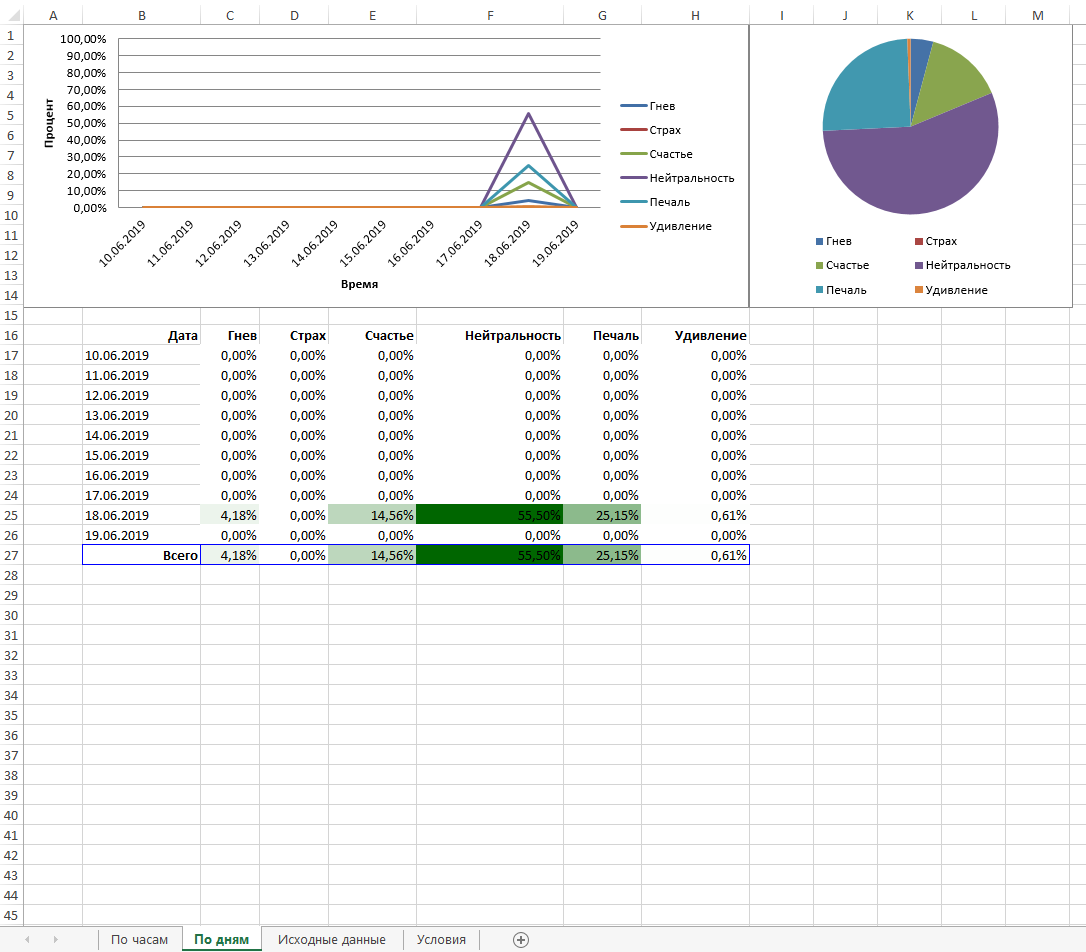This screenshot has width=1086, height=952.
Task: Click Нейтральность legend entry in line chart
Action: click(677, 178)
